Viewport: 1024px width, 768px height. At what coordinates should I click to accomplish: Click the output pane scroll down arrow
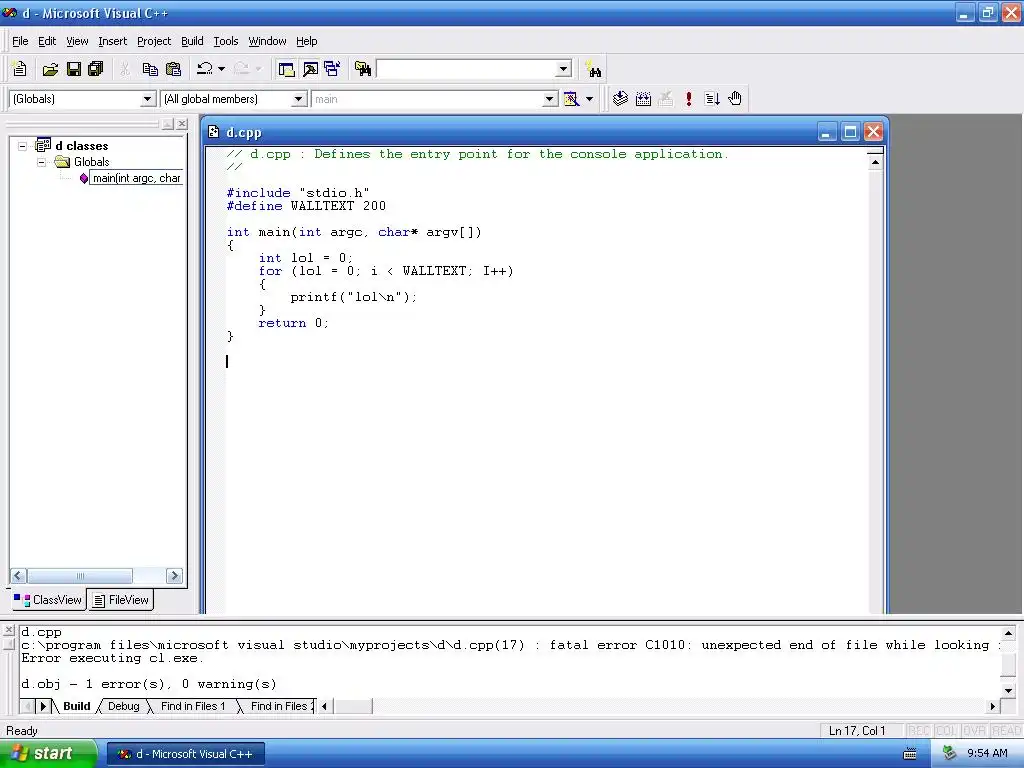tap(1008, 690)
